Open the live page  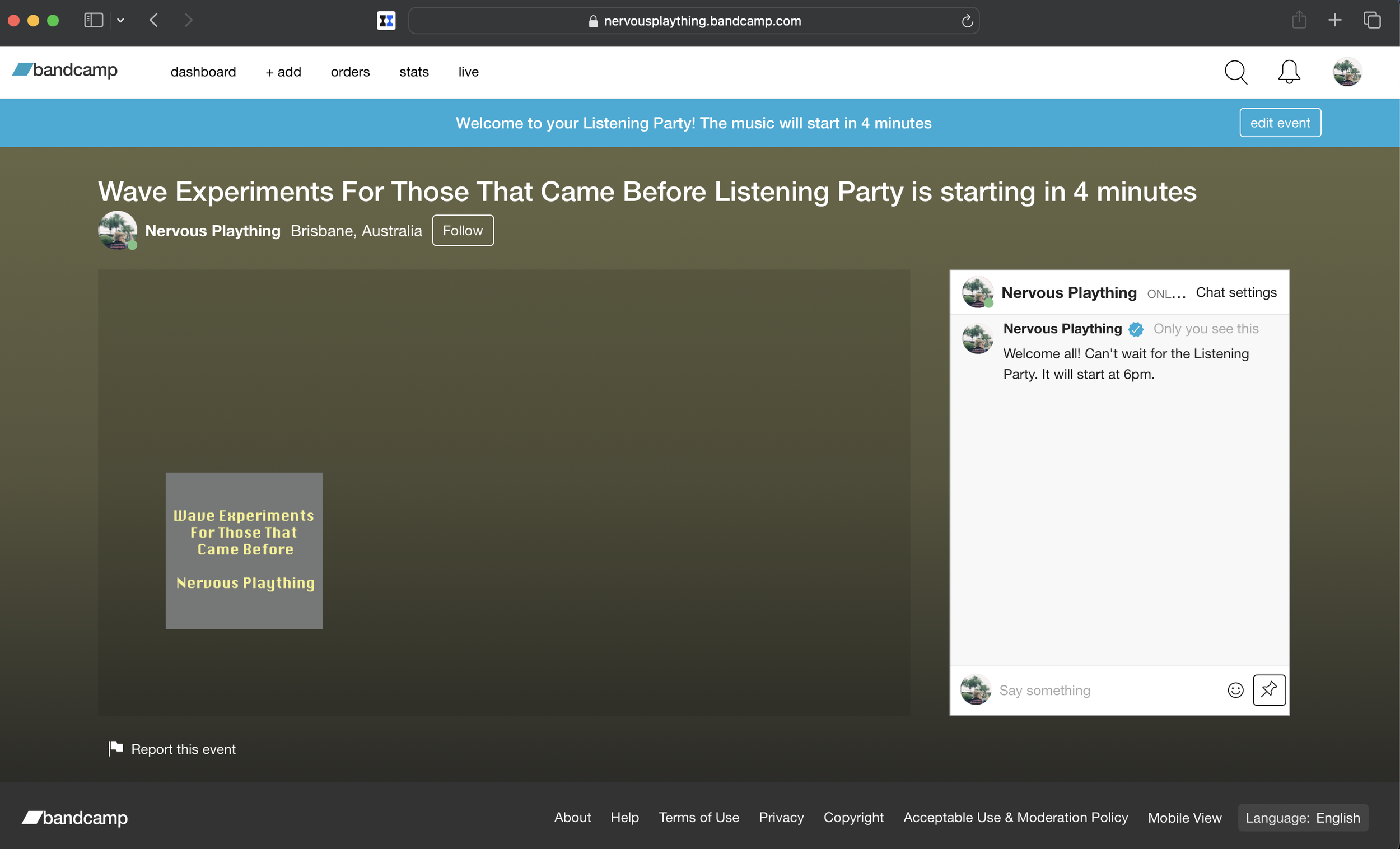468,72
